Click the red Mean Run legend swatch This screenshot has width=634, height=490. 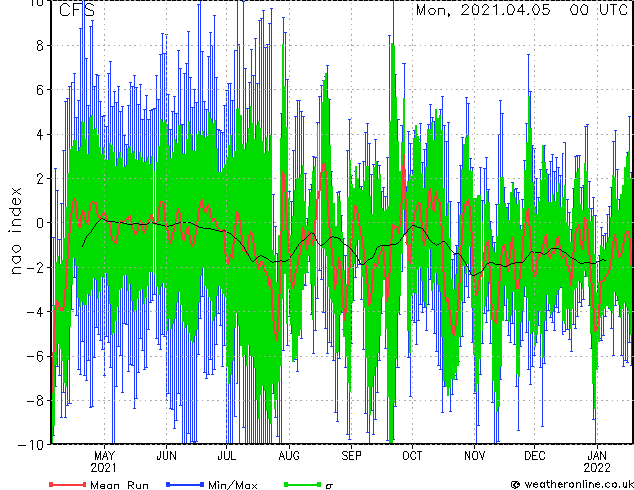(x=68, y=484)
